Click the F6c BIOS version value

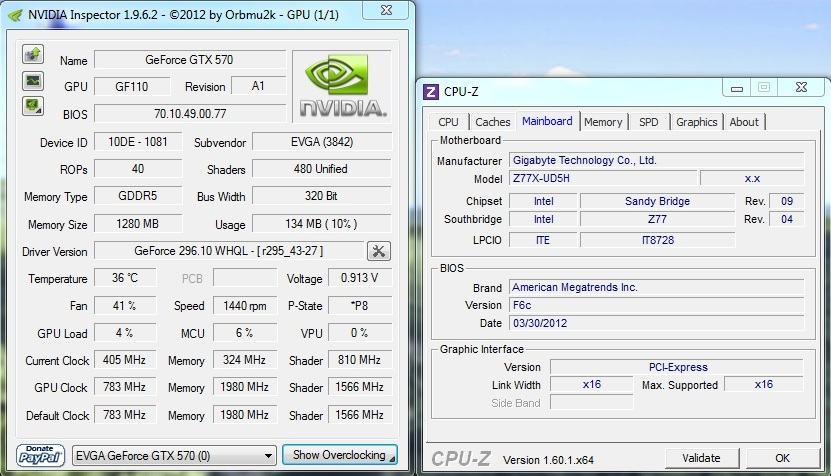point(657,305)
